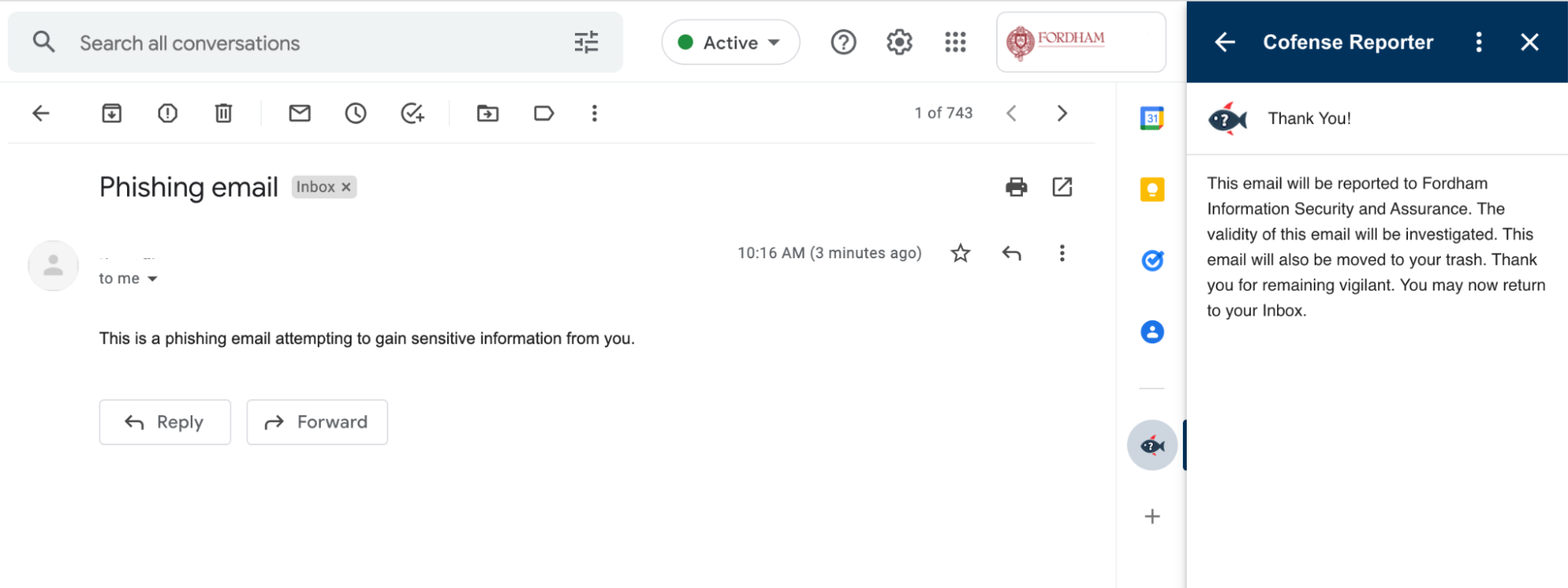Open the Help question mark menu
Screen dimensions: 1568x588
tap(843, 42)
